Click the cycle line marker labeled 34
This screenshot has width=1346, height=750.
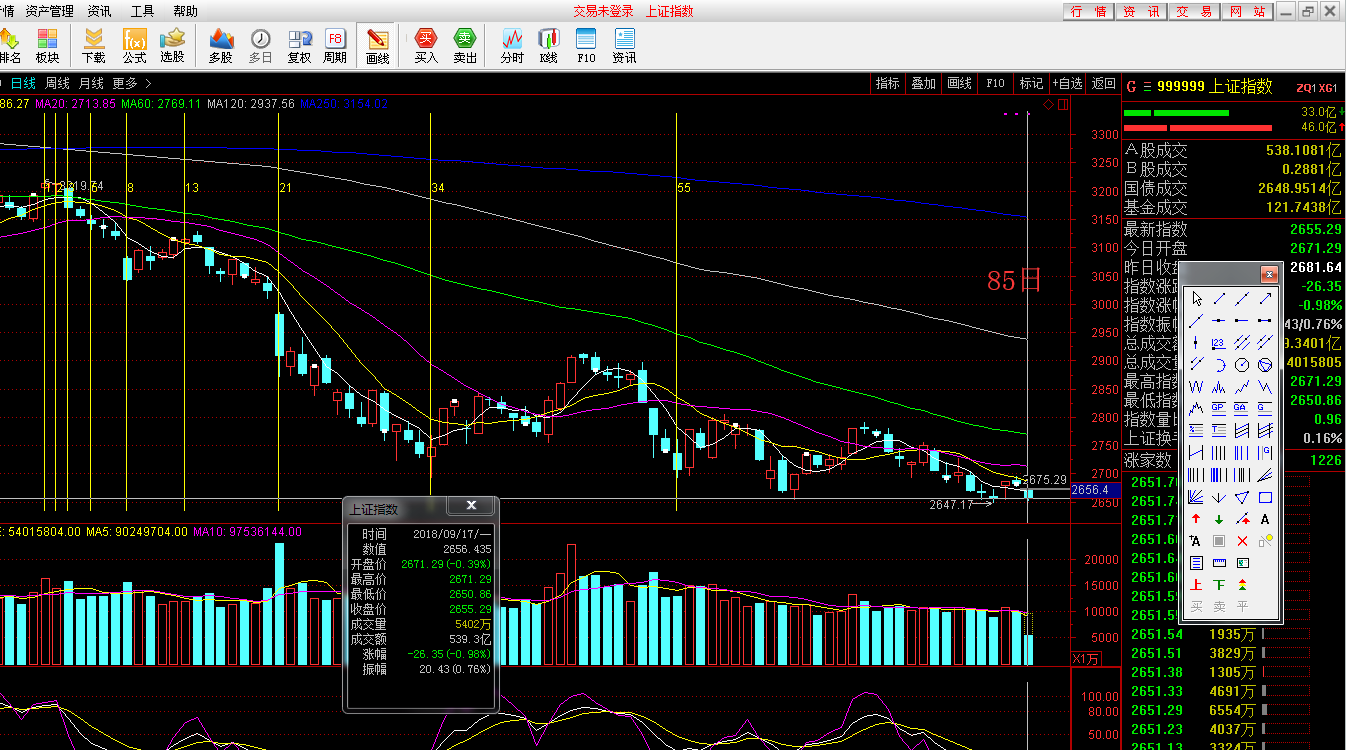[437, 188]
